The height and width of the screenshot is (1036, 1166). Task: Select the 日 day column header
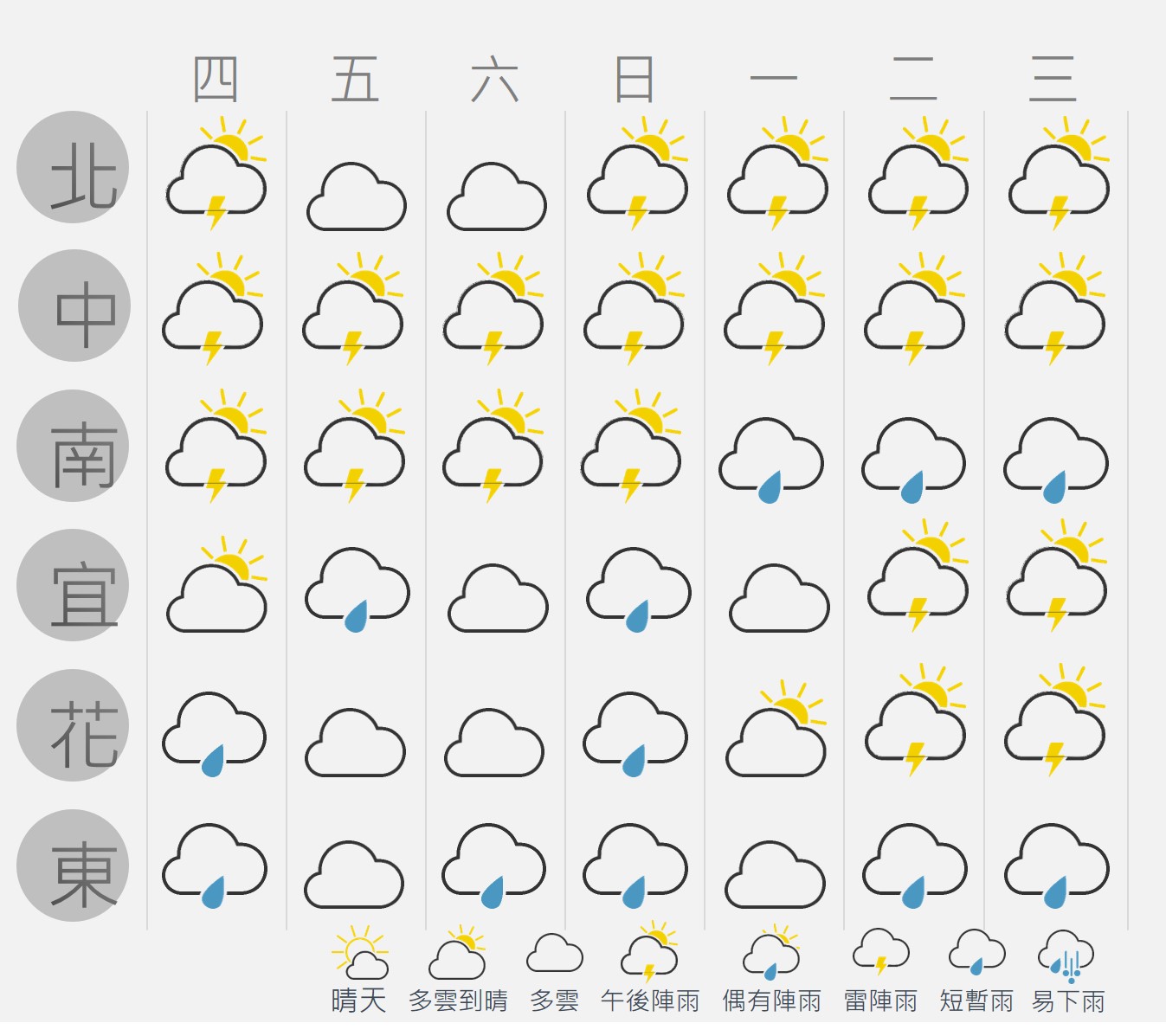634,80
